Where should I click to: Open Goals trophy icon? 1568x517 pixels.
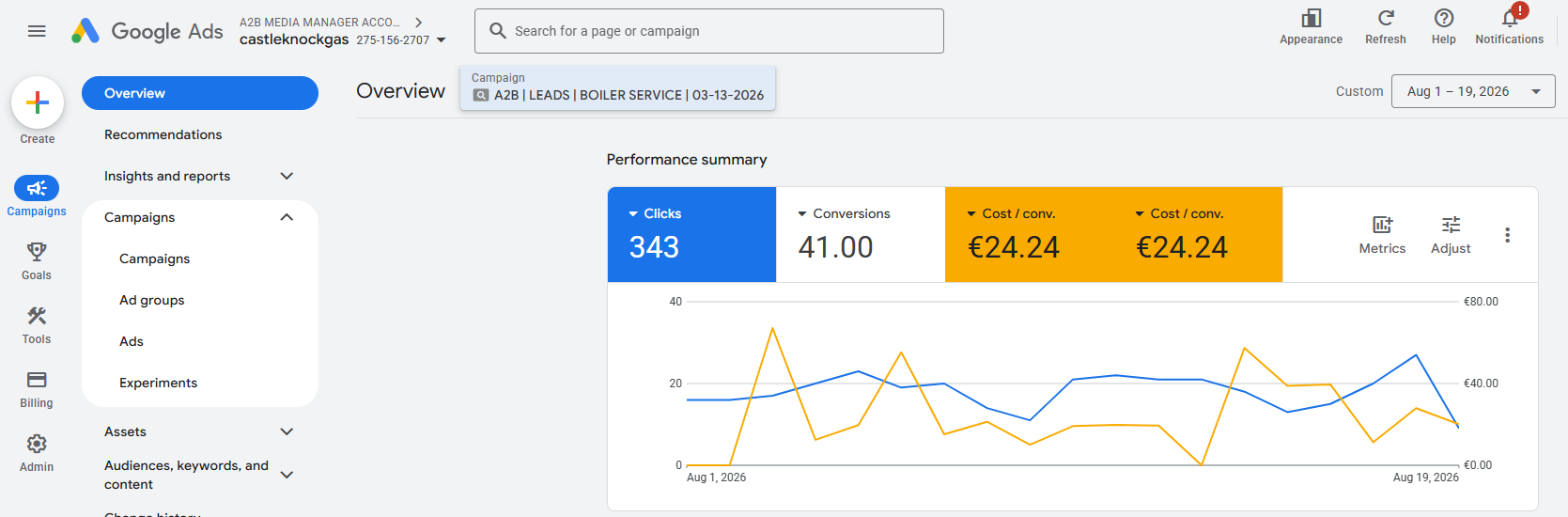pos(37,251)
